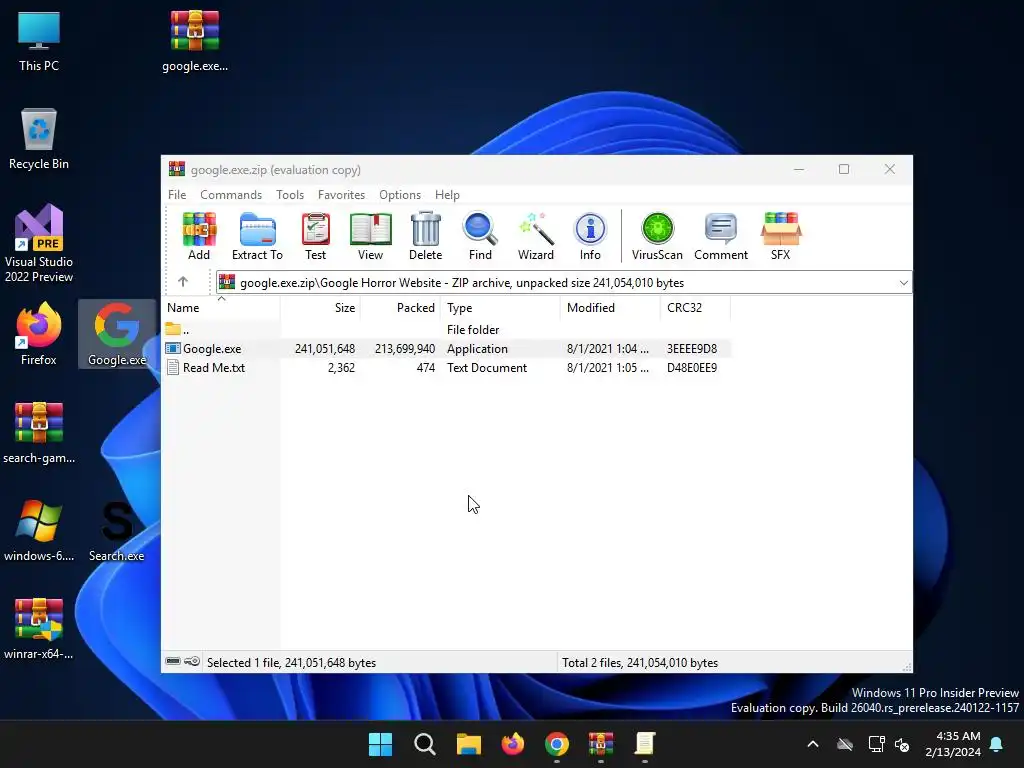The height and width of the screenshot is (768, 1024).
Task: Open the notepad script icon in taskbar
Action: (x=645, y=744)
